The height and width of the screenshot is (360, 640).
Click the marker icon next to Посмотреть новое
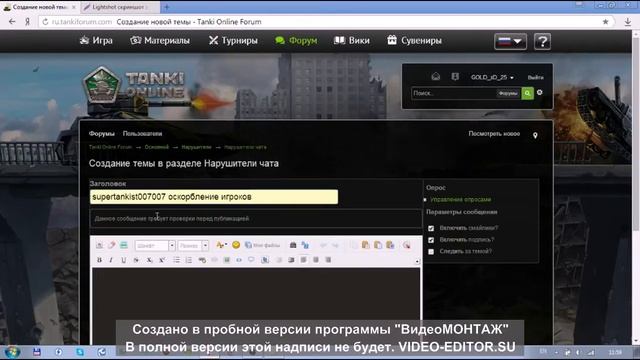(x=535, y=135)
